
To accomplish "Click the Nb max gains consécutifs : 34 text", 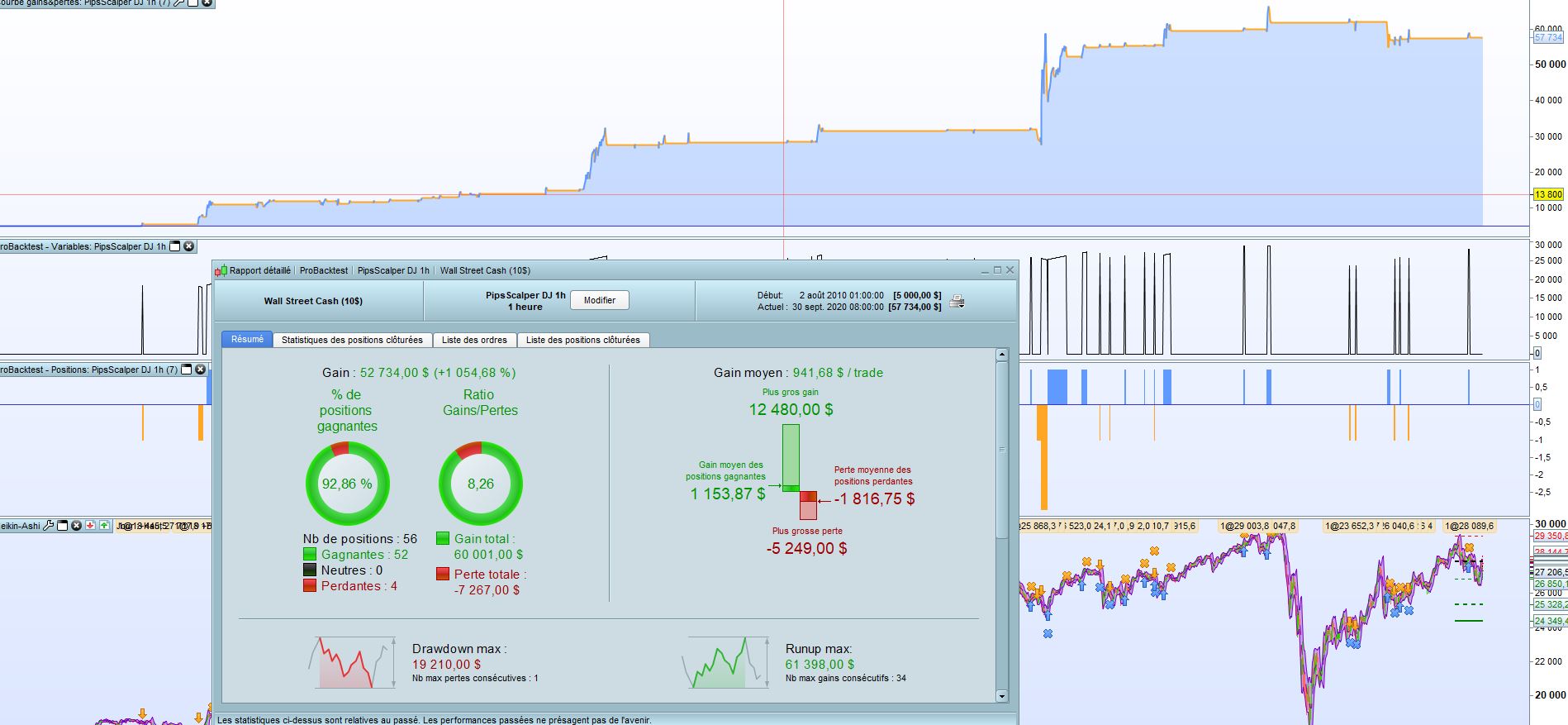I will [846, 679].
